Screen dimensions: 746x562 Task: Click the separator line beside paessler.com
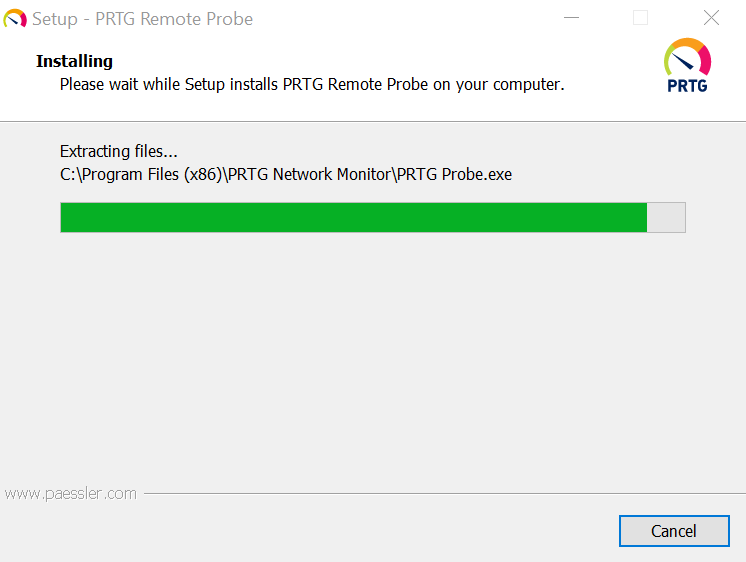pyautogui.click(x=440, y=493)
